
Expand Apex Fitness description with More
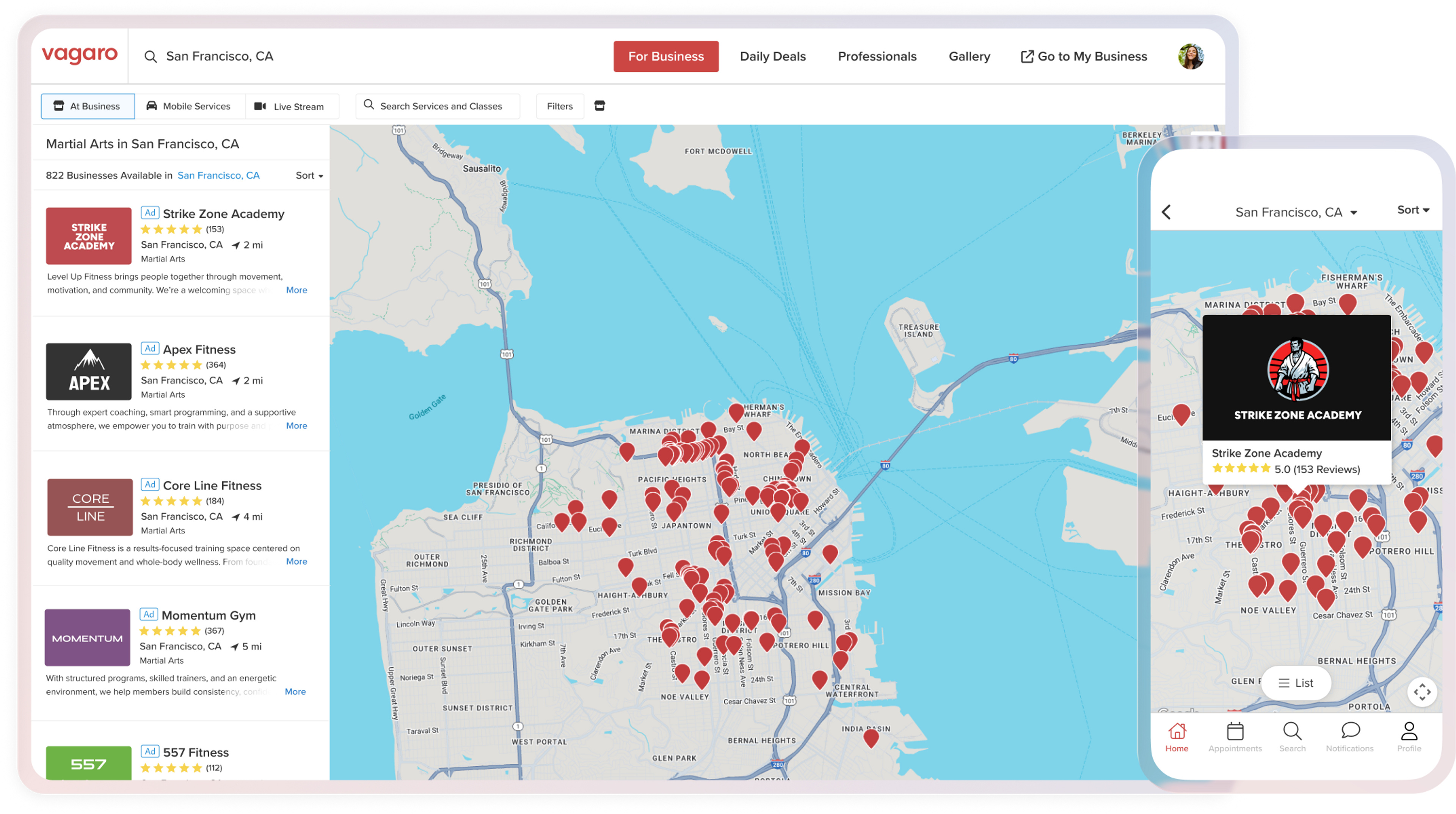[297, 426]
